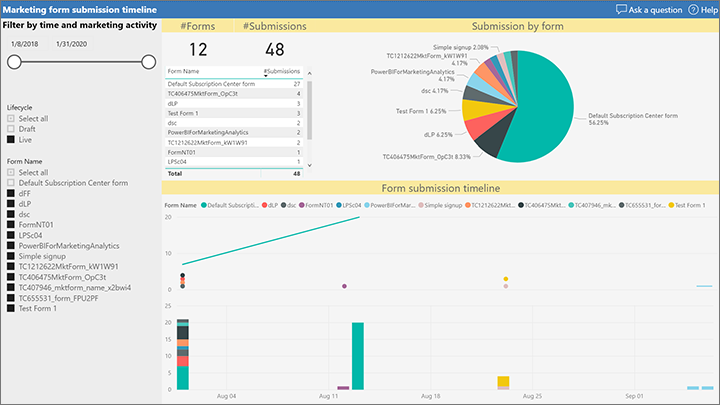Uncheck the FormNT01 form checkbox

coord(11,225)
